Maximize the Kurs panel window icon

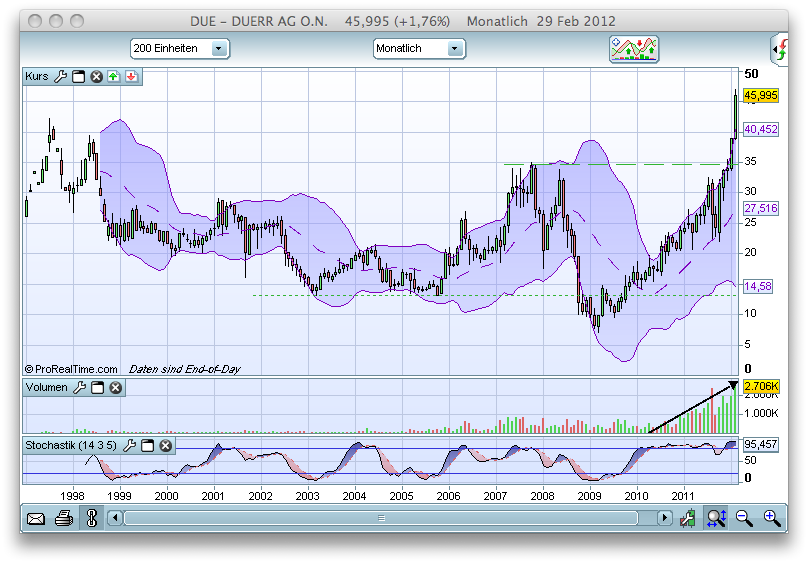click(x=78, y=77)
